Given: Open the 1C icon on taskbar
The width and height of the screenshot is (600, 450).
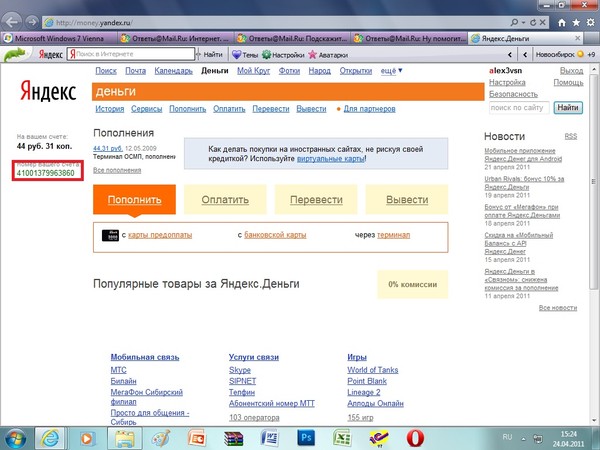Looking at the screenshot, I should [x=379, y=439].
